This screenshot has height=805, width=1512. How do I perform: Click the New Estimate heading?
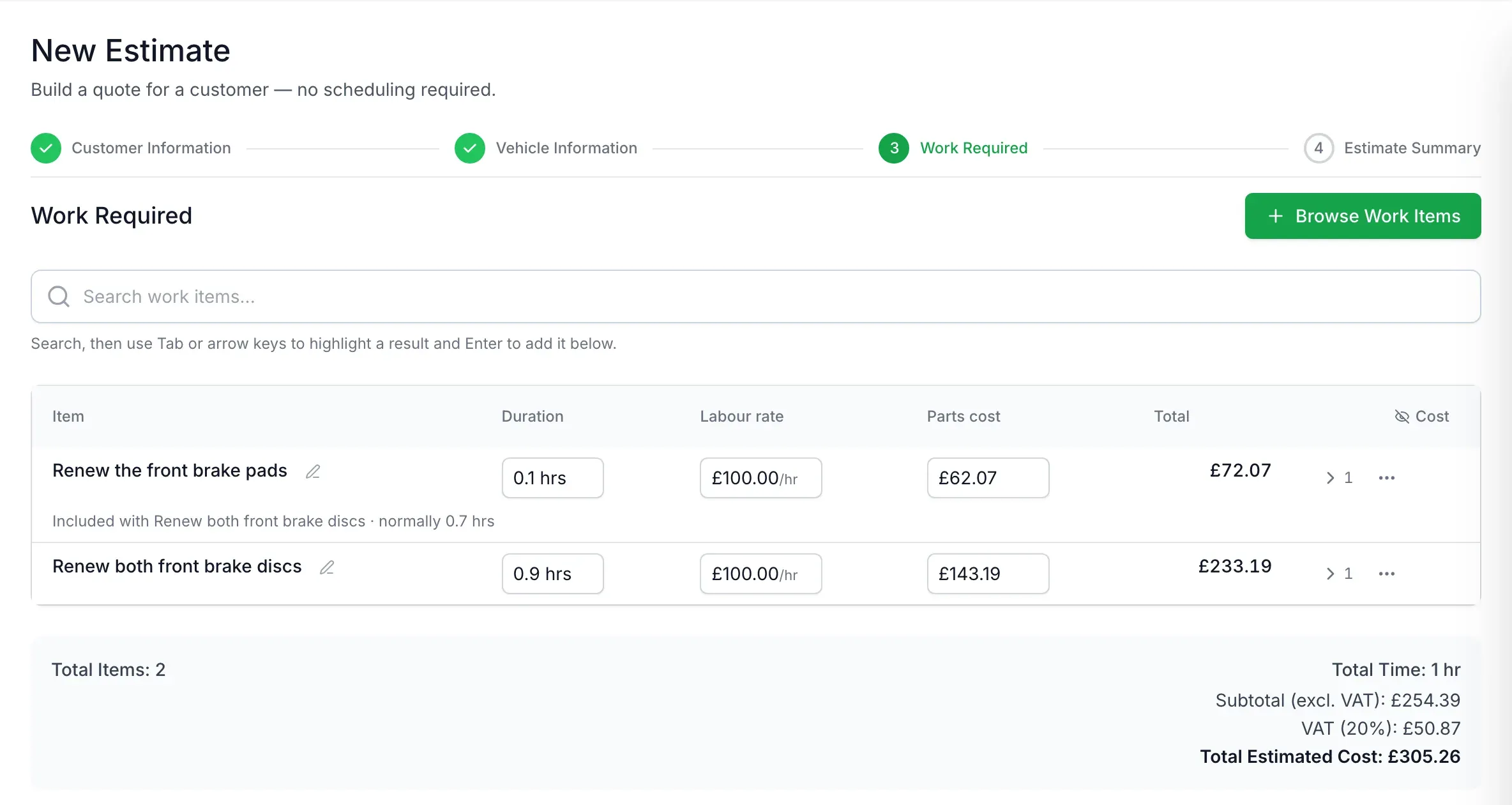pyautogui.click(x=131, y=50)
